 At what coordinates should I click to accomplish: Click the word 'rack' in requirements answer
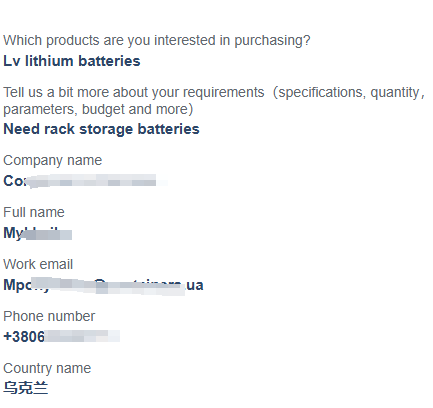pyautogui.click(x=59, y=129)
